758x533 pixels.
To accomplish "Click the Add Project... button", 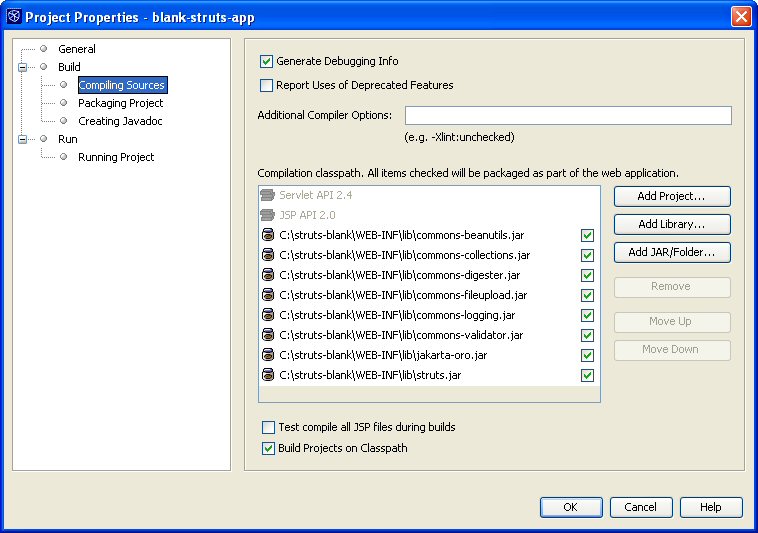I will [x=672, y=196].
